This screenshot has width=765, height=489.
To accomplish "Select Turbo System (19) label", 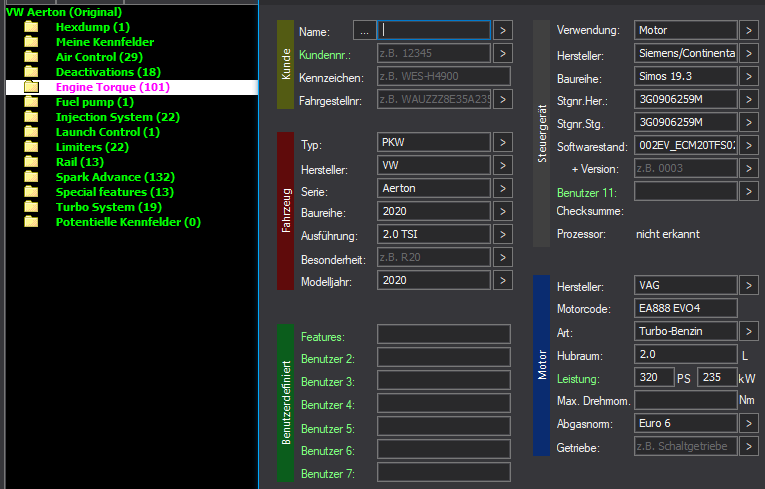I will click(x=109, y=207).
